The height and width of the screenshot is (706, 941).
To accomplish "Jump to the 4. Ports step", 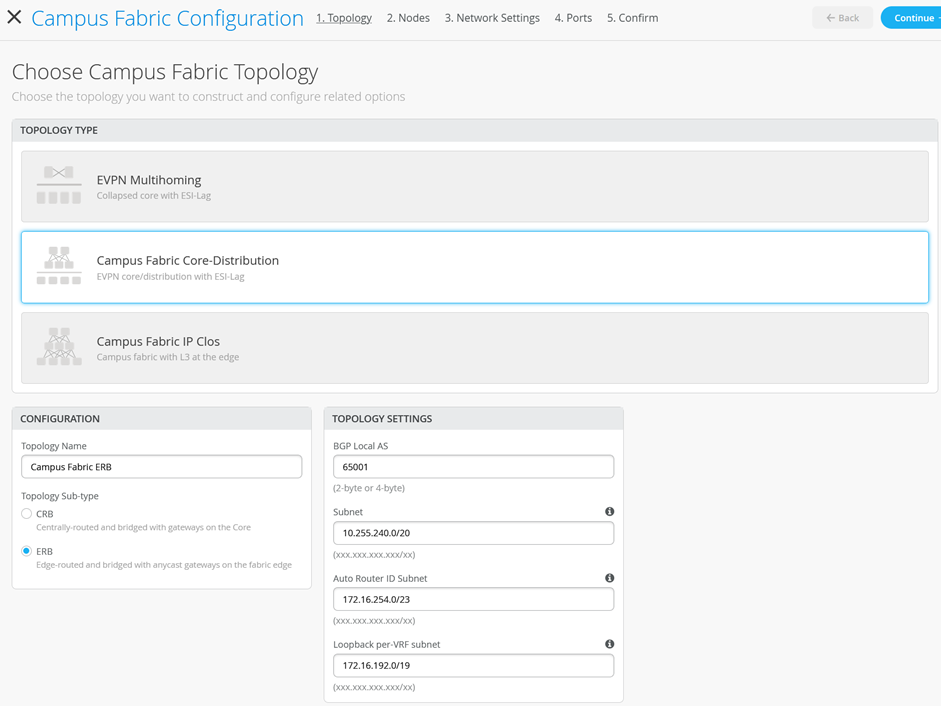I will [x=573, y=18].
